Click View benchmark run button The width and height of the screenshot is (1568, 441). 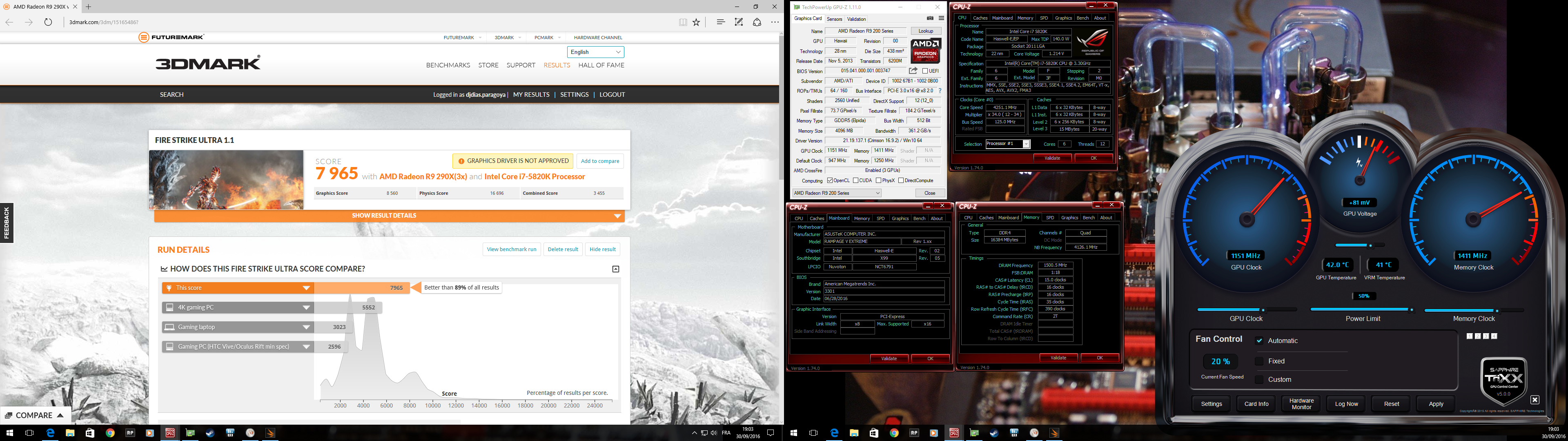click(511, 249)
